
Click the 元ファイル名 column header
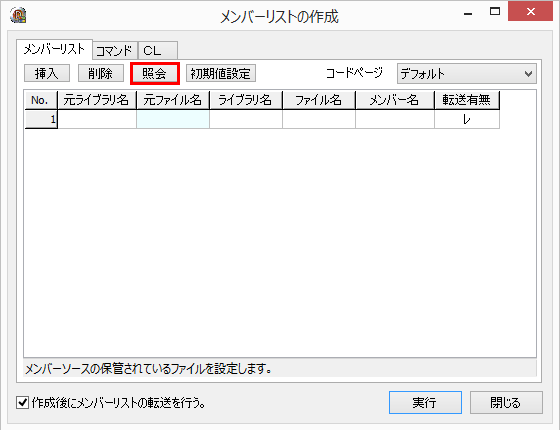click(173, 100)
